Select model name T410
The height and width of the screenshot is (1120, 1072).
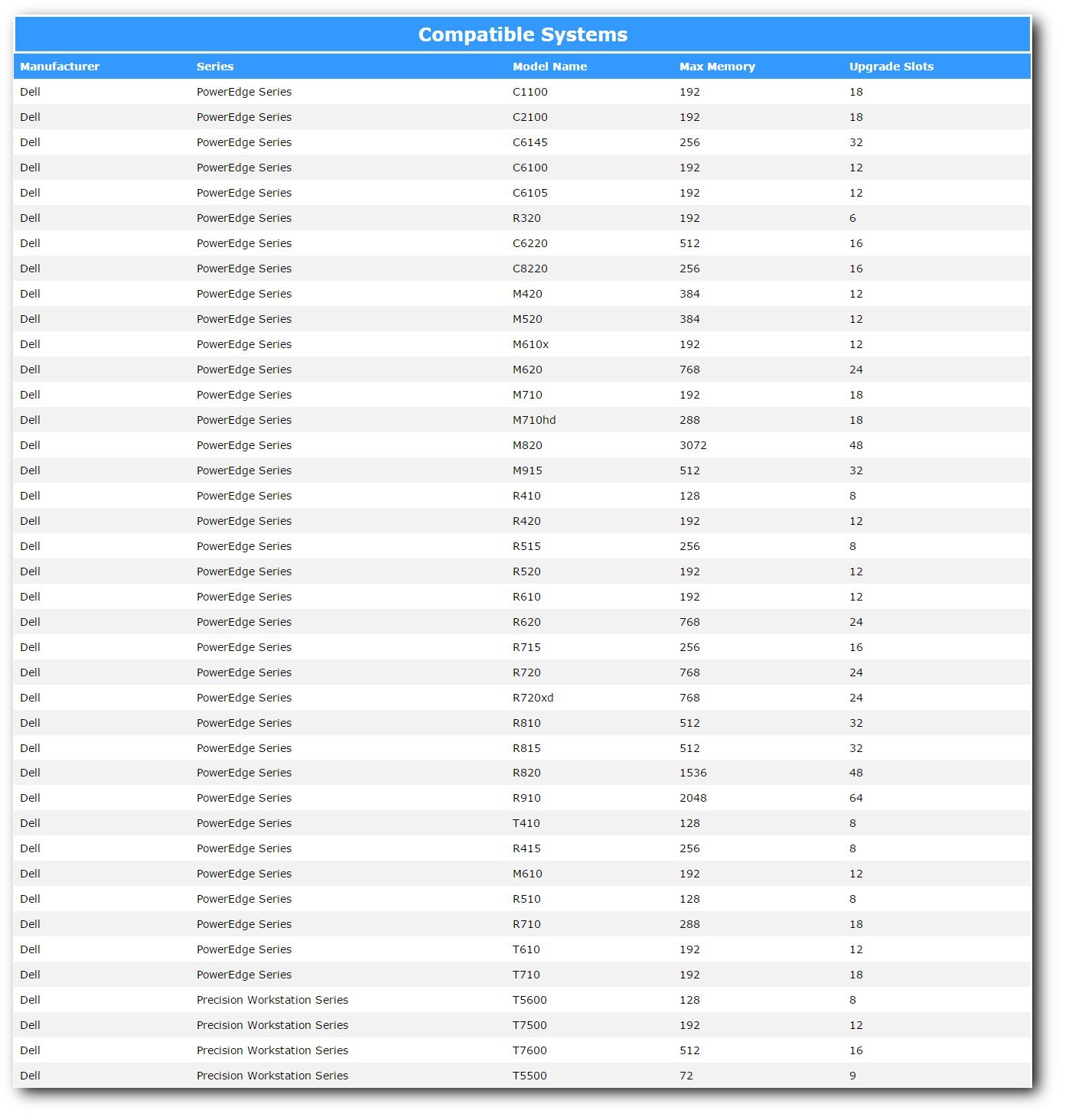pyautogui.click(x=526, y=823)
